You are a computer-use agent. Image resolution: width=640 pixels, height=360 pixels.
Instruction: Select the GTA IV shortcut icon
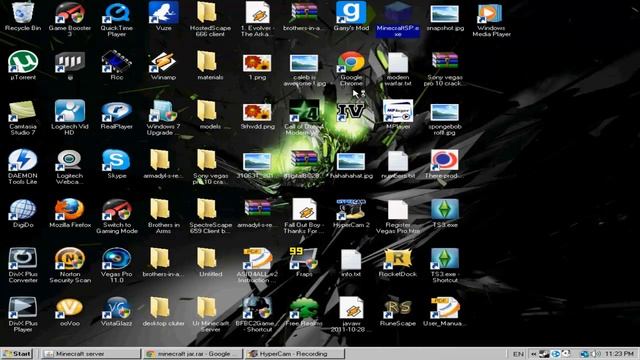point(351,111)
